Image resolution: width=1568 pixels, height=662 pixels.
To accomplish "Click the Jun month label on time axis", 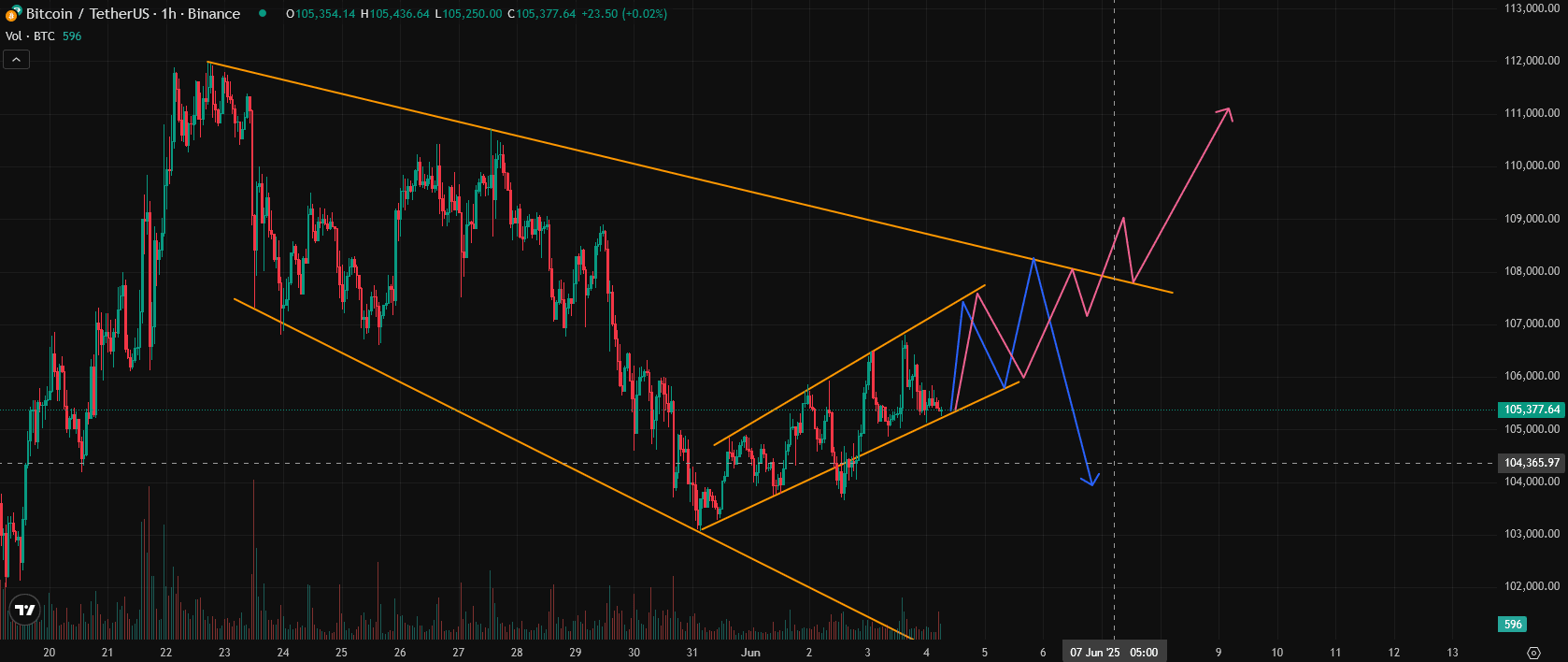I will pos(750,653).
